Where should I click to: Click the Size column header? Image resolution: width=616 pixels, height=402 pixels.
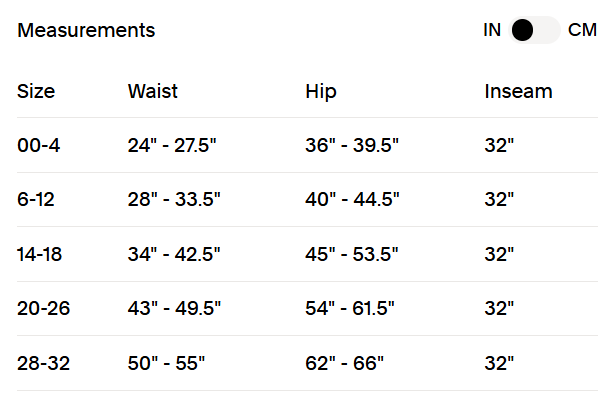36,92
